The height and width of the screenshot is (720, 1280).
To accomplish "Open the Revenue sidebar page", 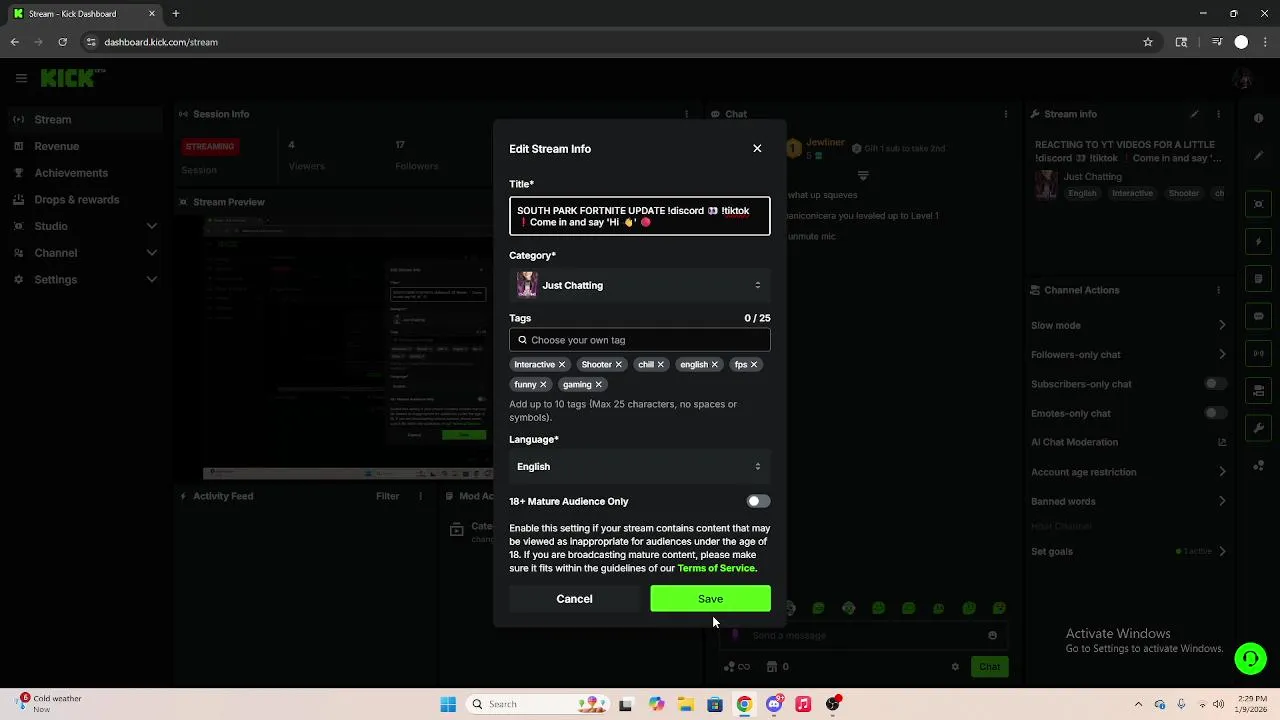I will click(85, 146).
